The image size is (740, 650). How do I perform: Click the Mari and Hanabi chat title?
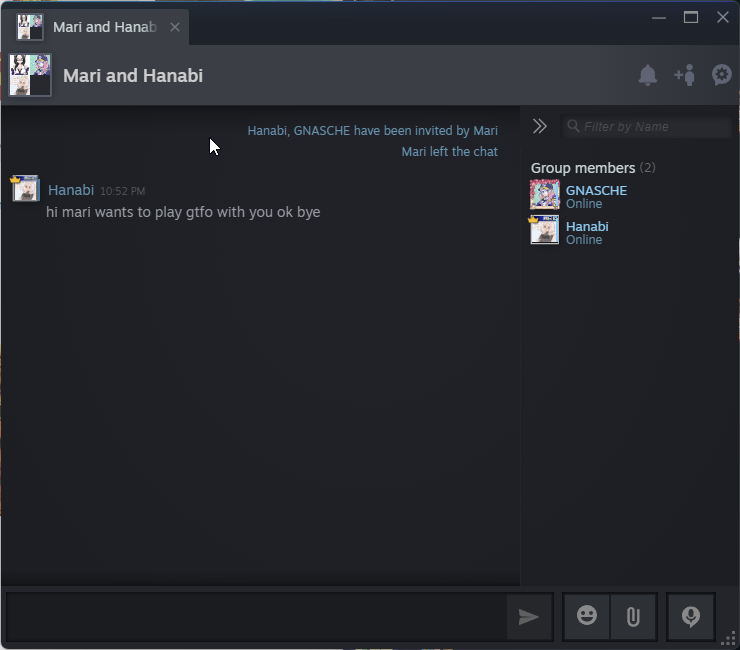pos(133,76)
